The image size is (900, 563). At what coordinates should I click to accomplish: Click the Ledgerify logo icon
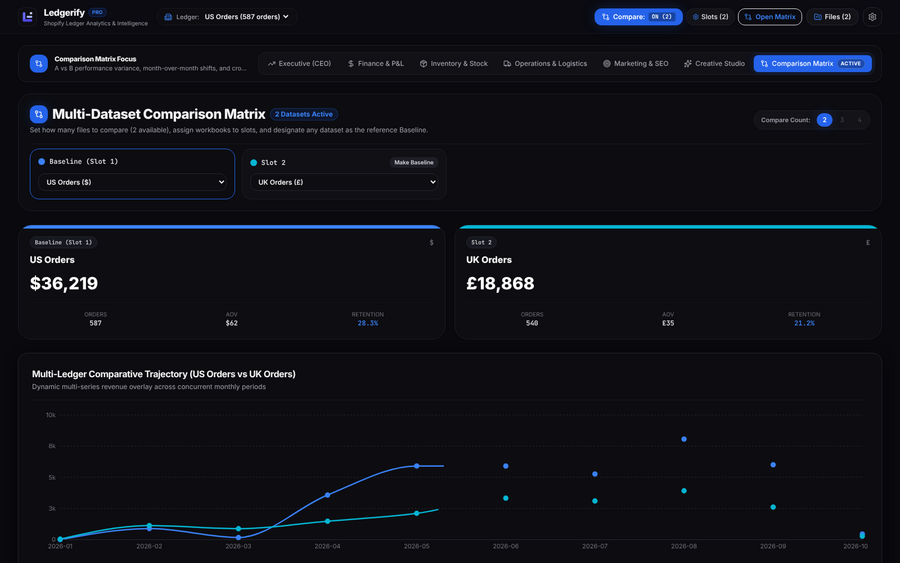(x=27, y=17)
